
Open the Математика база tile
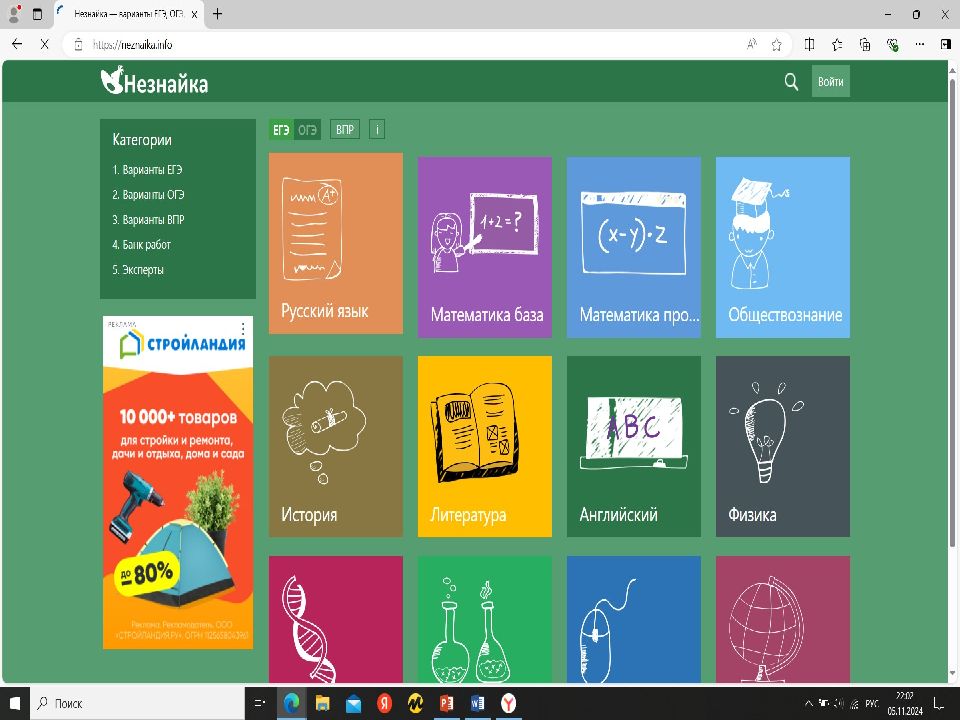pyautogui.click(x=484, y=246)
